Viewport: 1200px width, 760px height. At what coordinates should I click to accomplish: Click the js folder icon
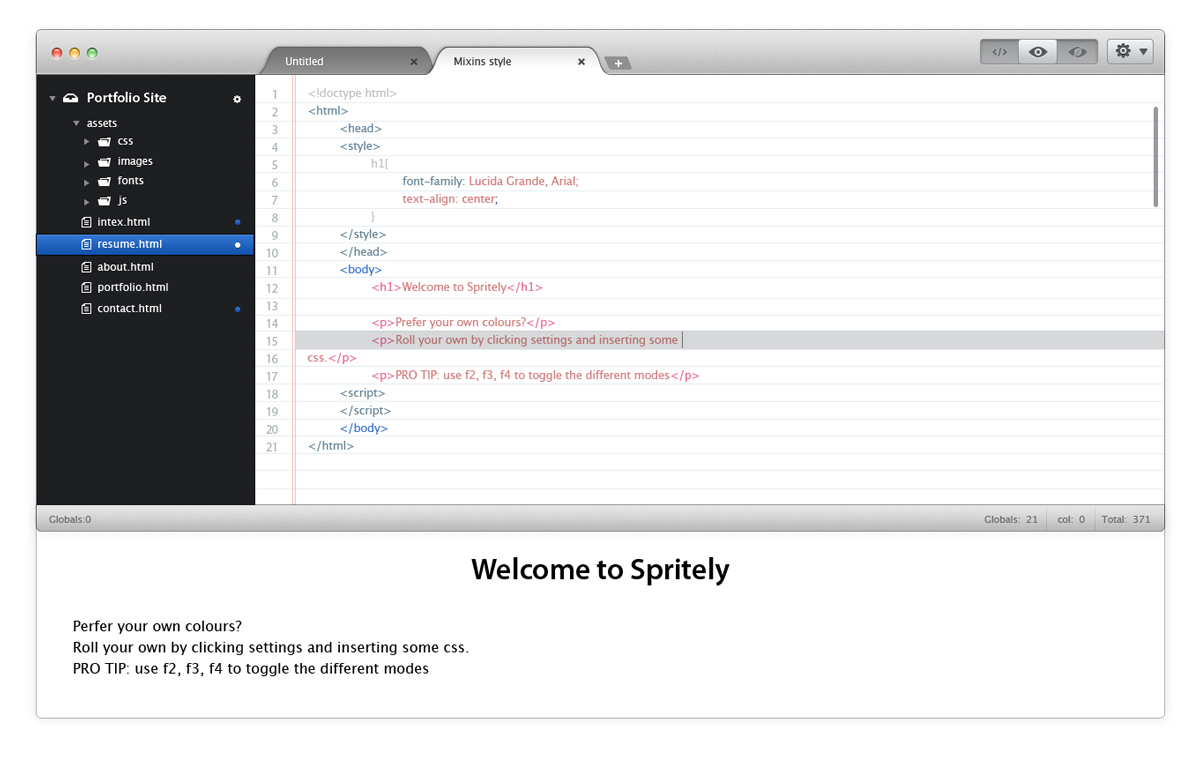[x=104, y=201]
